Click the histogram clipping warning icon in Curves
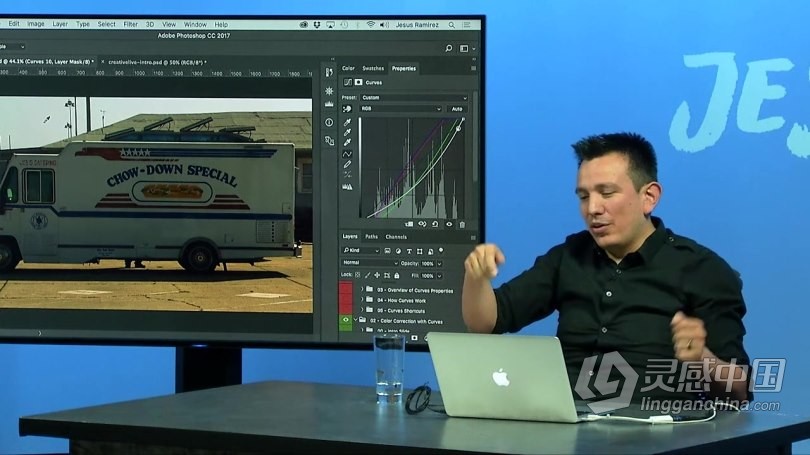Image resolution: width=810 pixels, height=455 pixels. pyautogui.click(x=347, y=186)
